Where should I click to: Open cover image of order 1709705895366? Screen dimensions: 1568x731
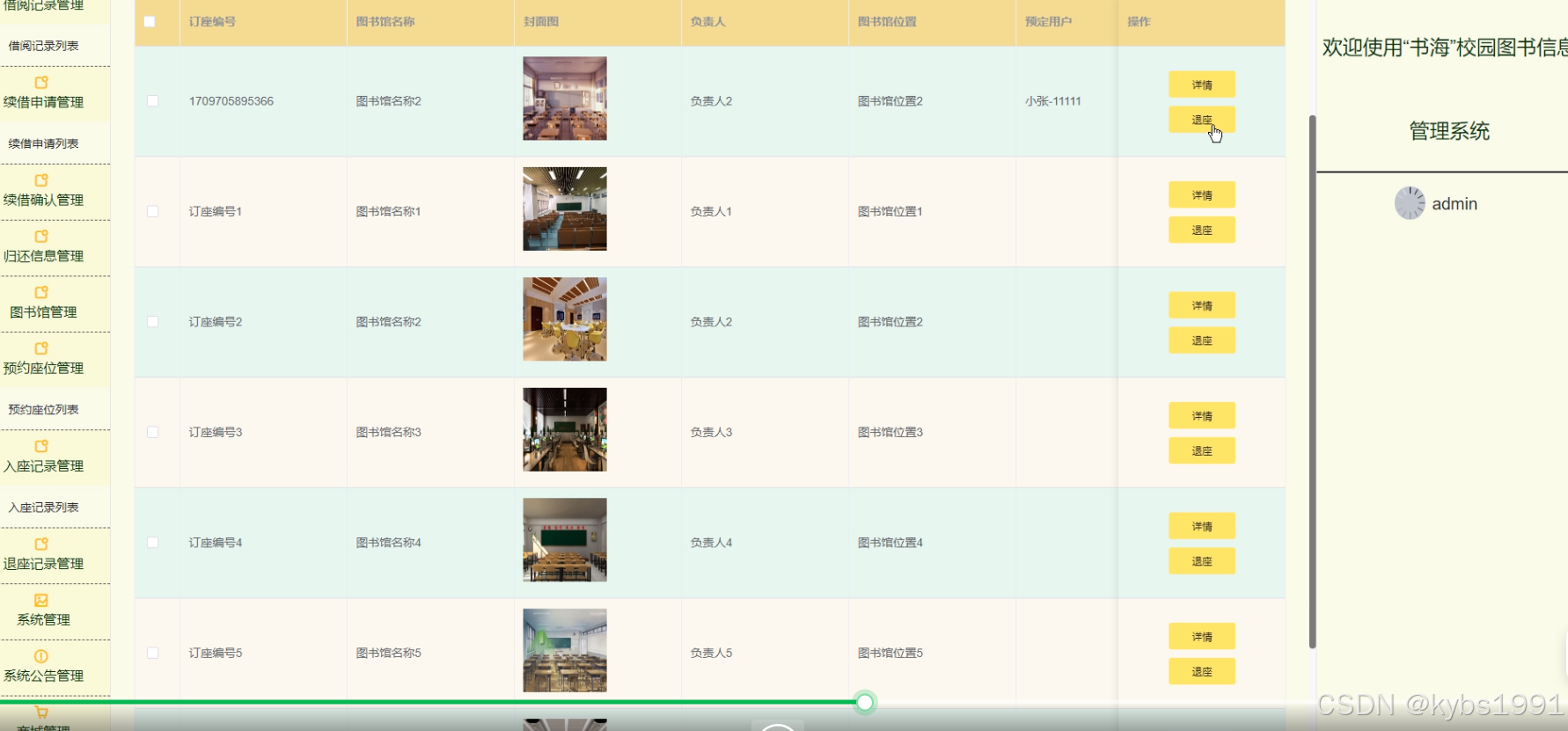tap(565, 99)
